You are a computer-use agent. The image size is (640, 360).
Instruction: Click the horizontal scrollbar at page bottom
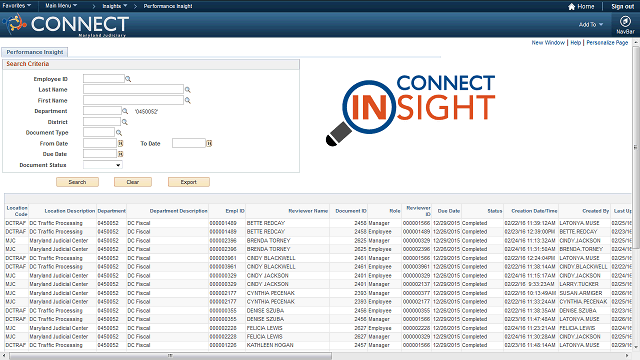(170, 356)
